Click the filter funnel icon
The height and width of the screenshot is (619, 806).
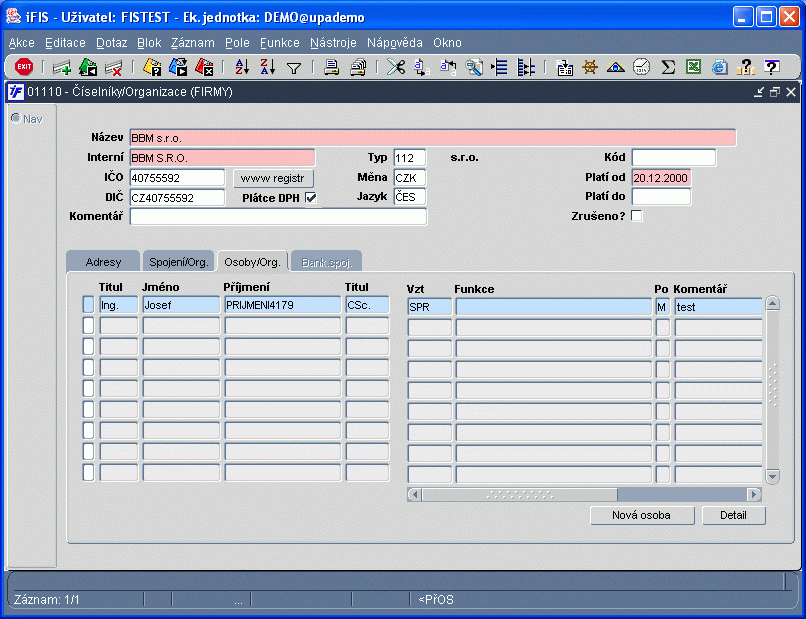coord(294,68)
